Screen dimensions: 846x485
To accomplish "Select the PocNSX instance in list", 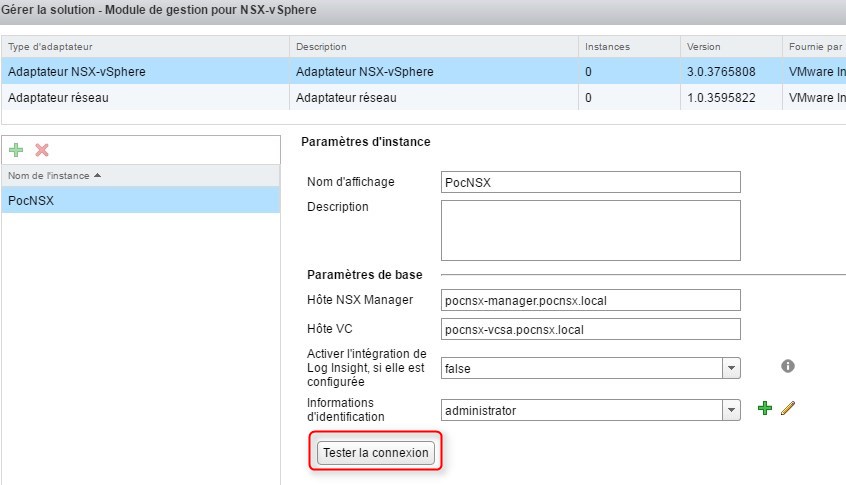I will pyautogui.click(x=140, y=200).
